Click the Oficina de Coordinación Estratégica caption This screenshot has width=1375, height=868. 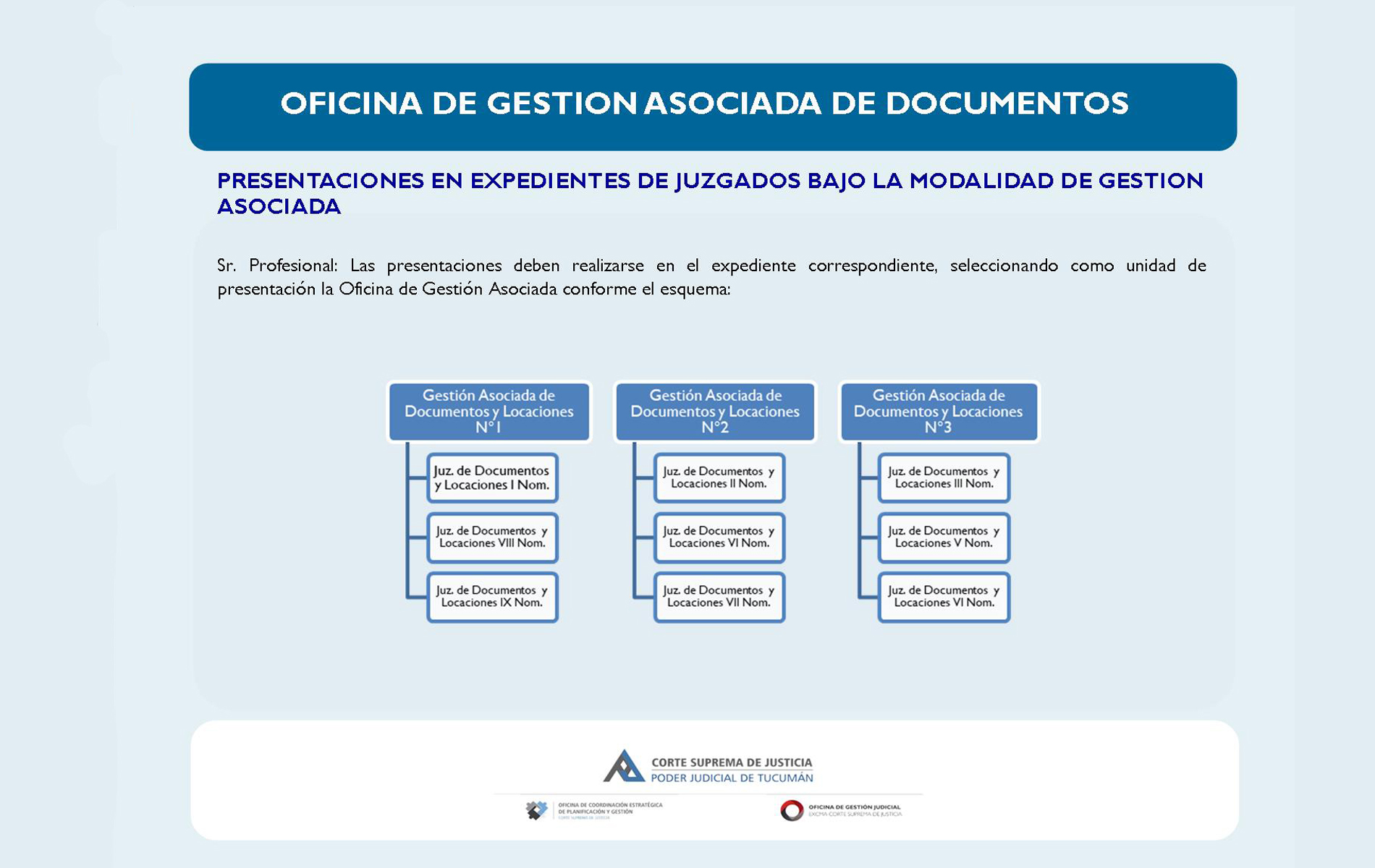point(610,810)
